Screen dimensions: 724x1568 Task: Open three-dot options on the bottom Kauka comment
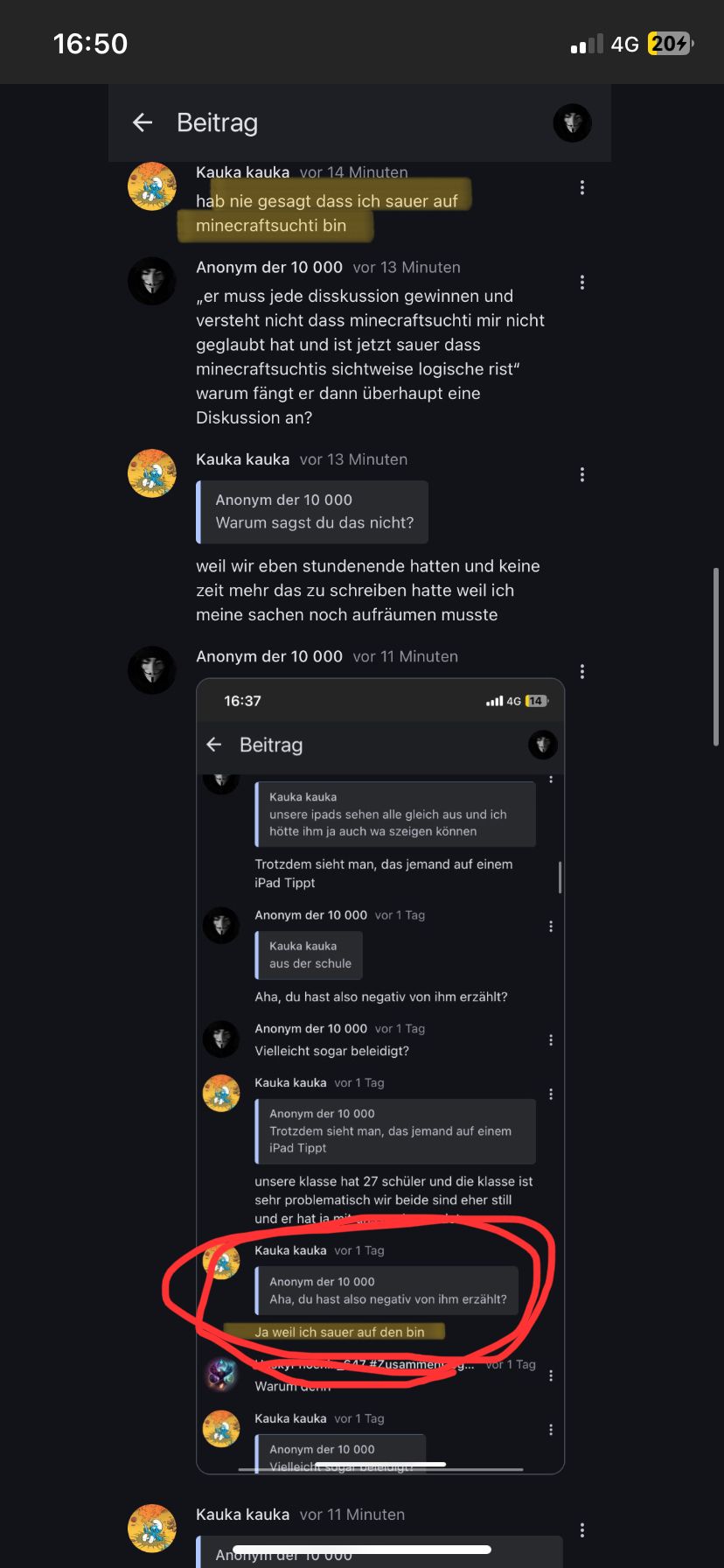[582, 1530]
